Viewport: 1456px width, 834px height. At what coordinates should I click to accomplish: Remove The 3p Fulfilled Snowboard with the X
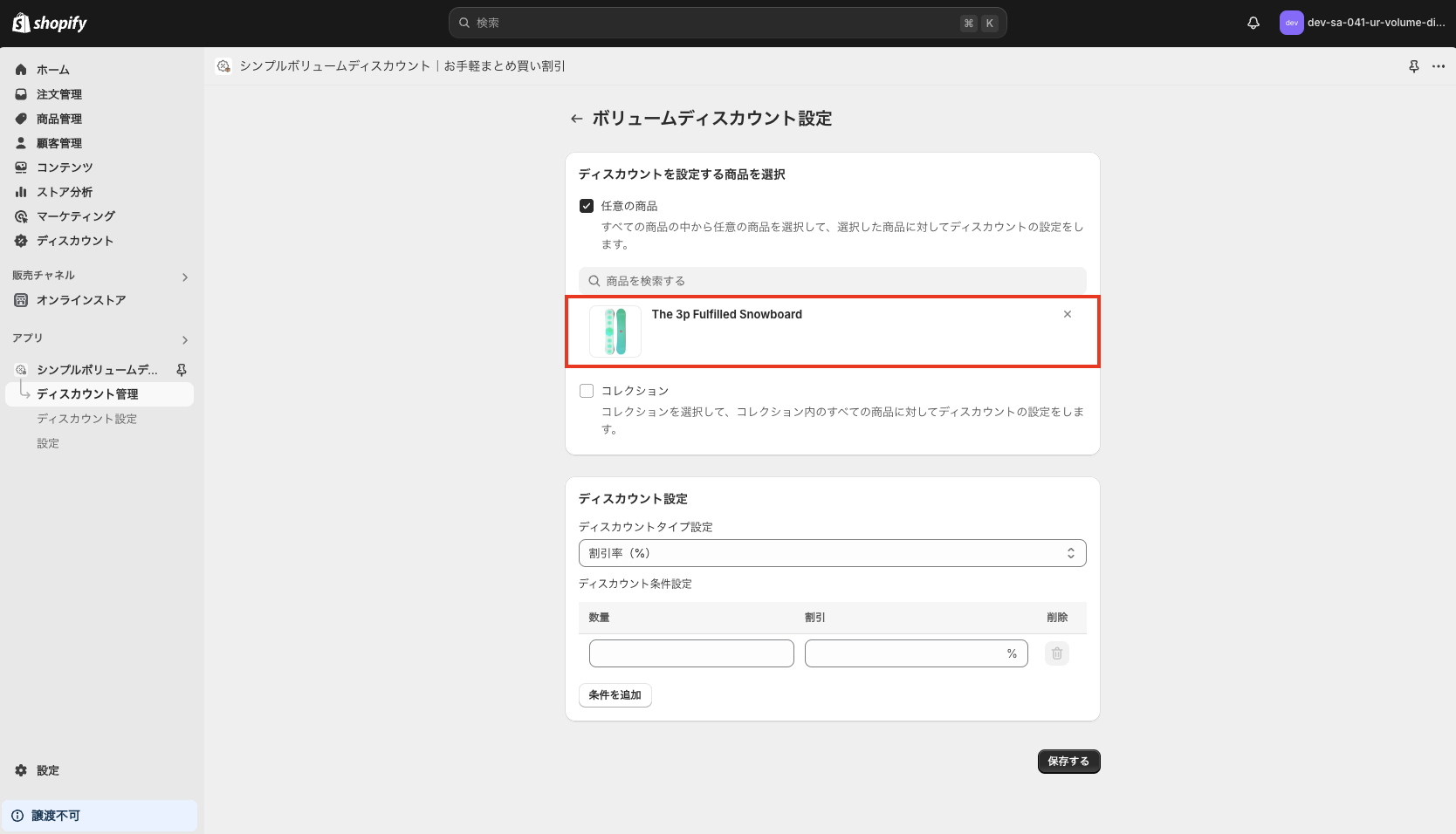pyautogui.click(x=1067, y=313)
